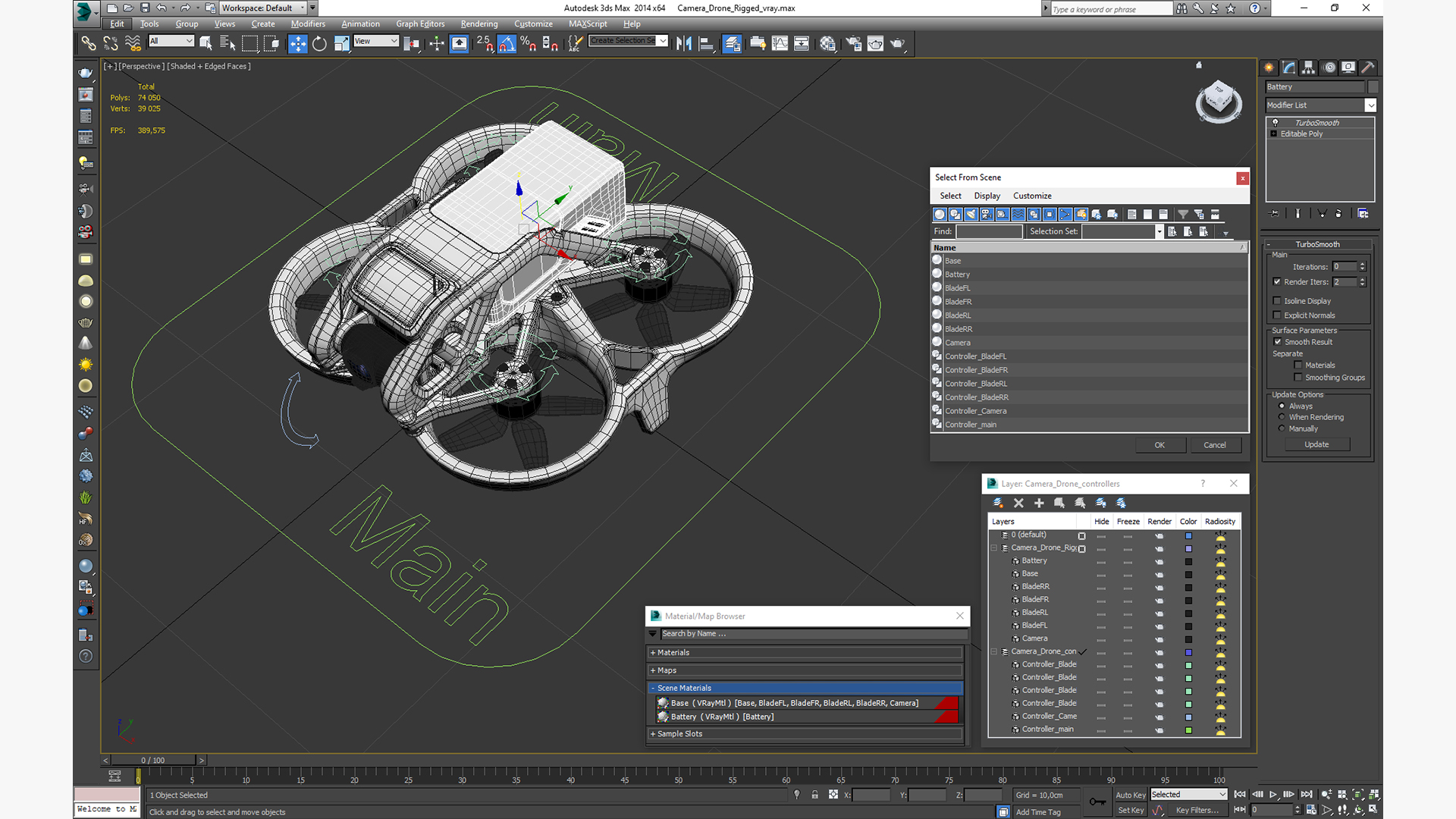
Task: Open the Material Editor icon
Action: tap(827, 43)
